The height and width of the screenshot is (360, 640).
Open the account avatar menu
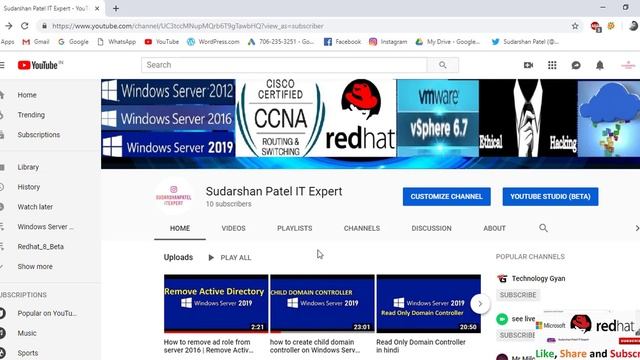(x=628, y=65)
